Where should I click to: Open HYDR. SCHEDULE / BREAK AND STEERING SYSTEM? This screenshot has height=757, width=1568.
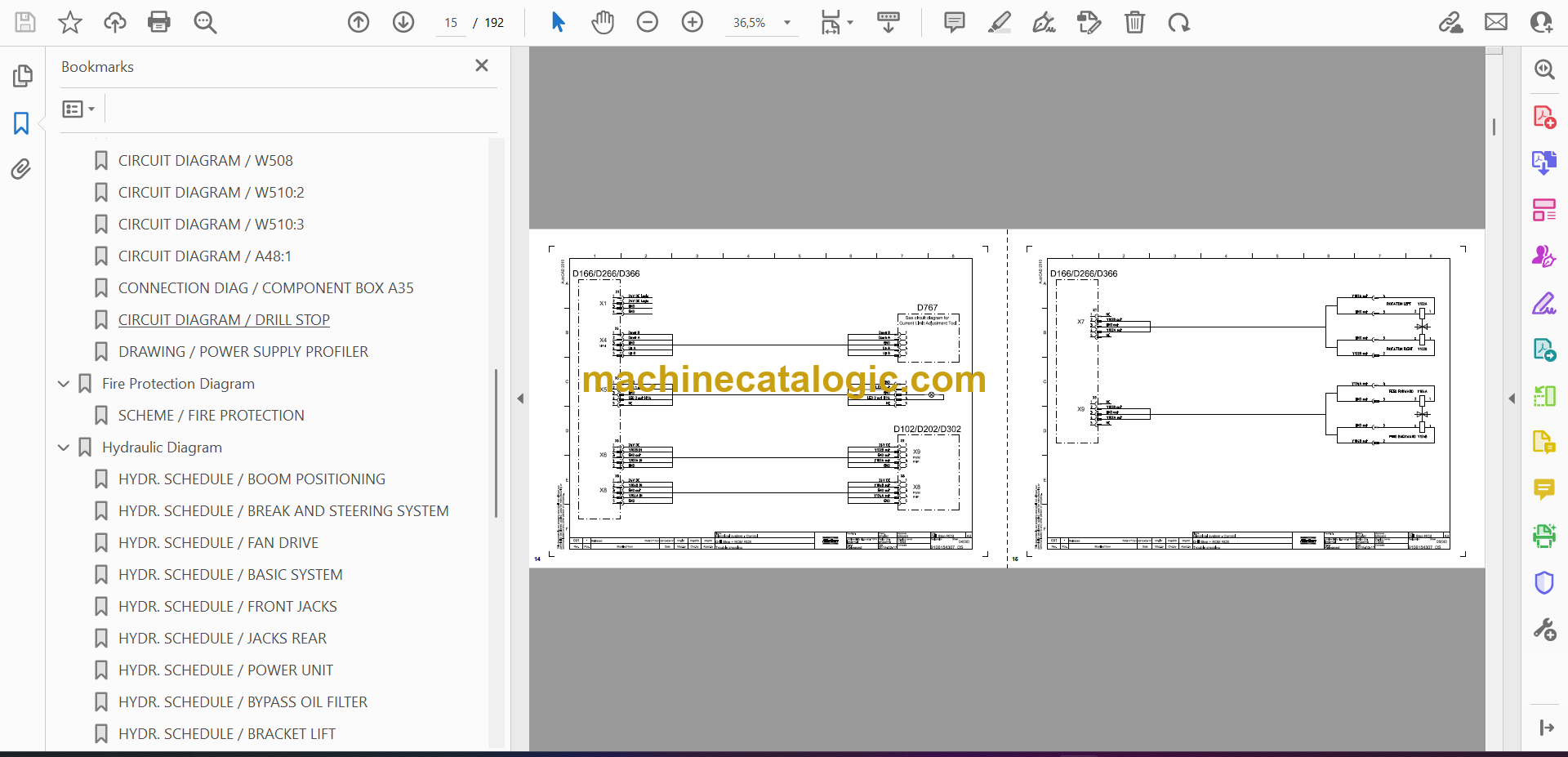tap(283, 511)
